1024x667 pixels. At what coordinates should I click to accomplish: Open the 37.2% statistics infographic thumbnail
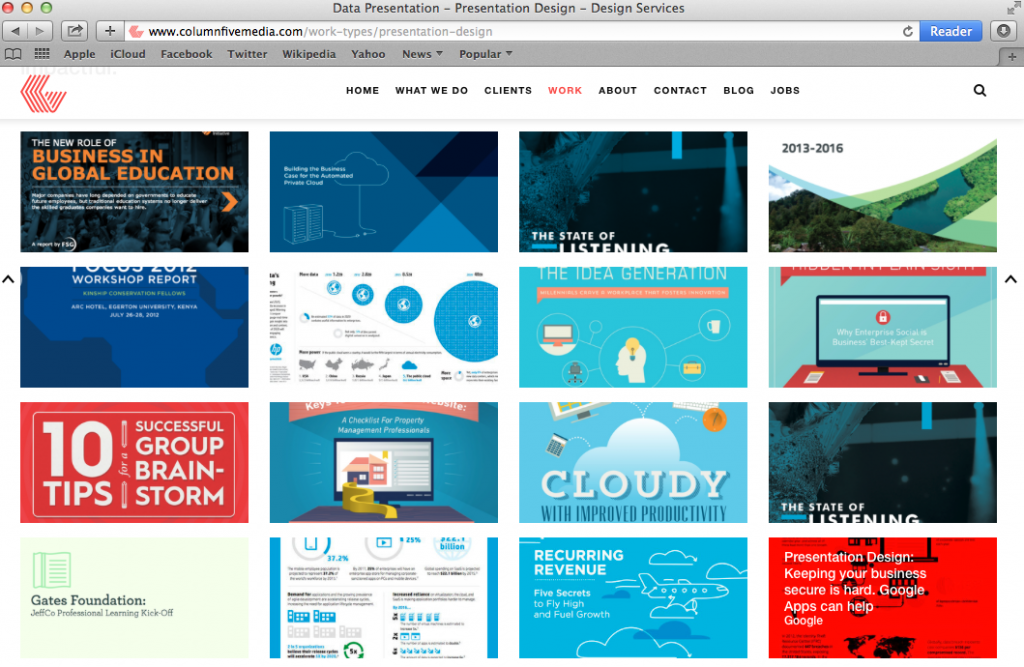pos(383,598)
